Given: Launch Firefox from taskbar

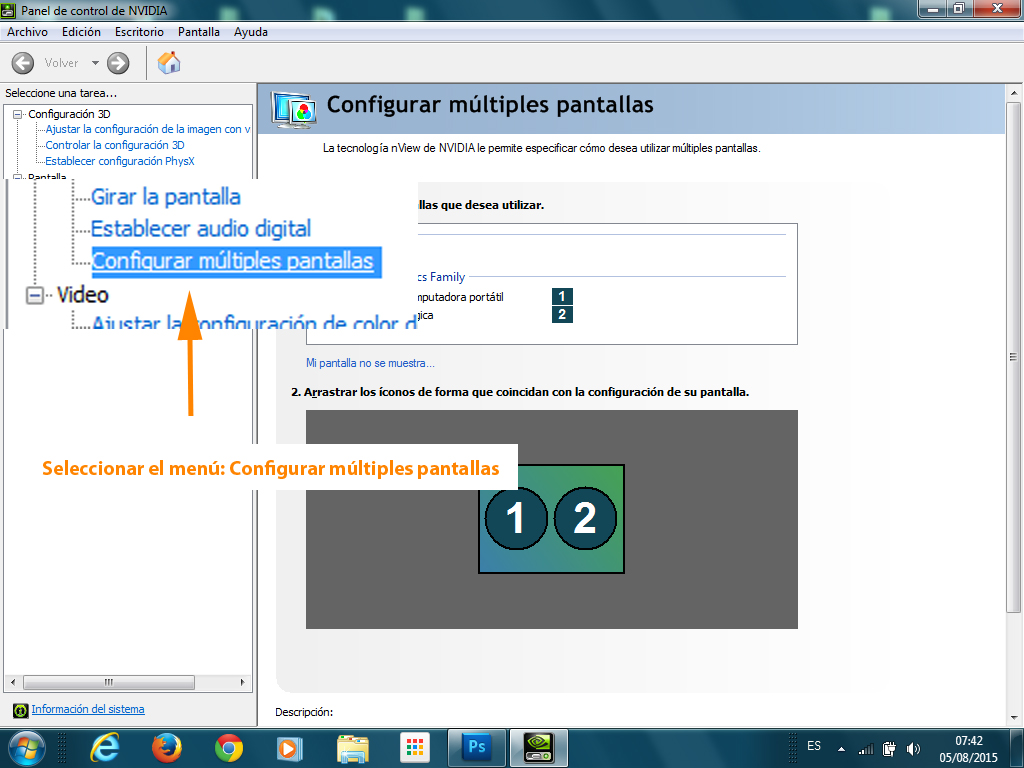Looking at the screenshot, I should (x=167, y=748).
